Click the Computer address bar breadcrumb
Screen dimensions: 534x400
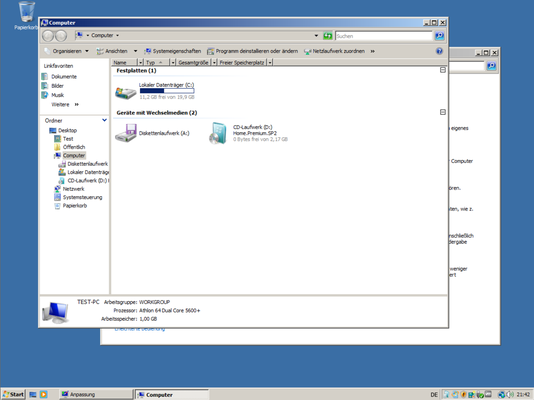102,35
